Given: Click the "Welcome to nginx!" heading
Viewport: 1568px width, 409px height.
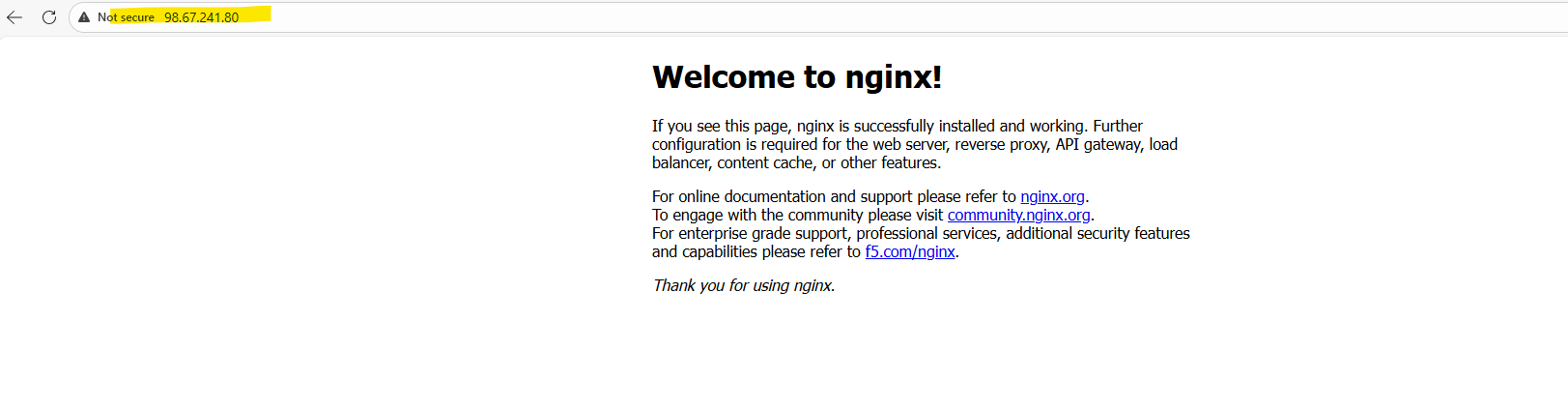Looking at the screenshot, I should pyautogui.click(x=797, y=76).
